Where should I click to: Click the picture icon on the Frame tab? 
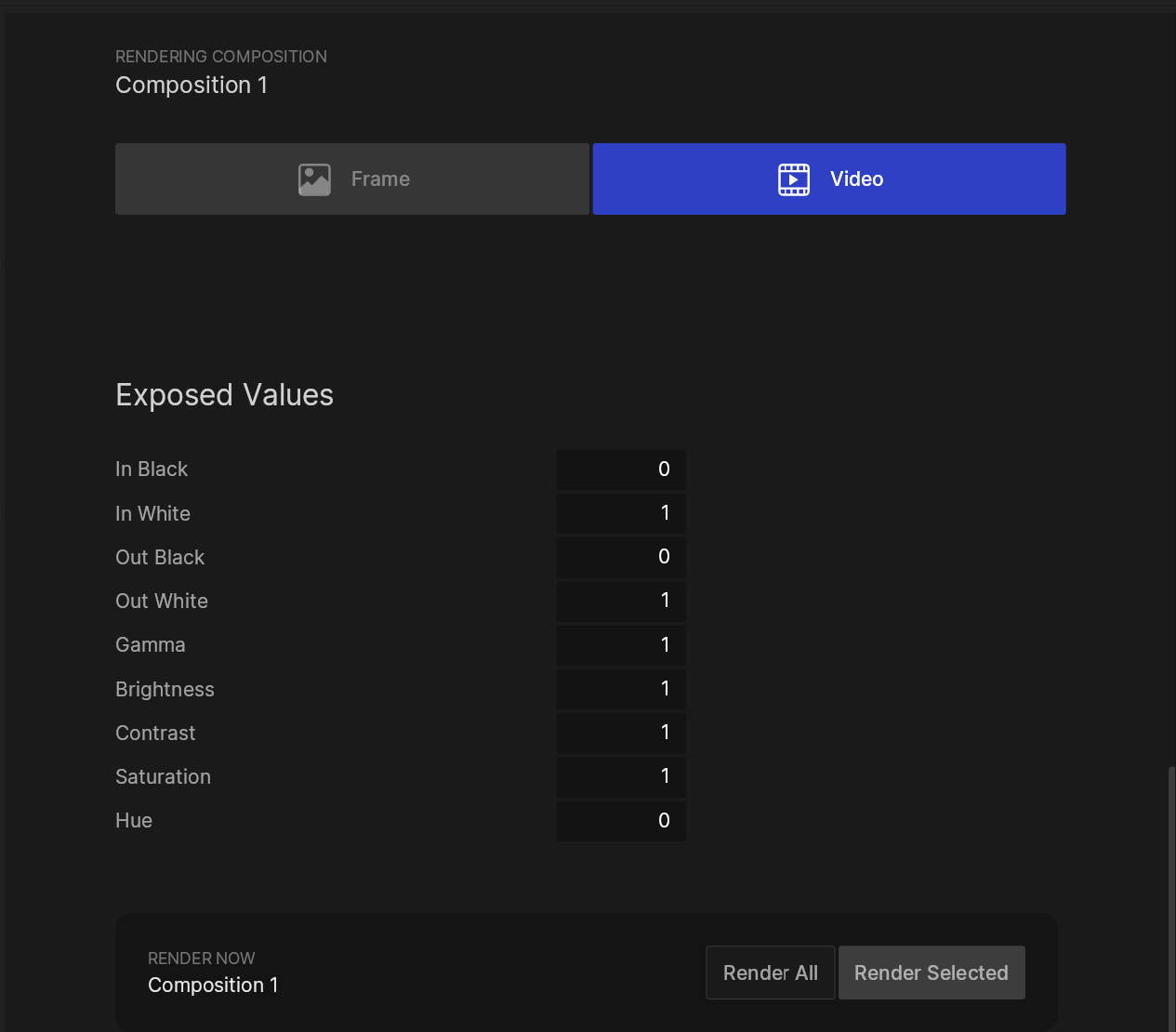pyautogui.click(x=314, y=179)
